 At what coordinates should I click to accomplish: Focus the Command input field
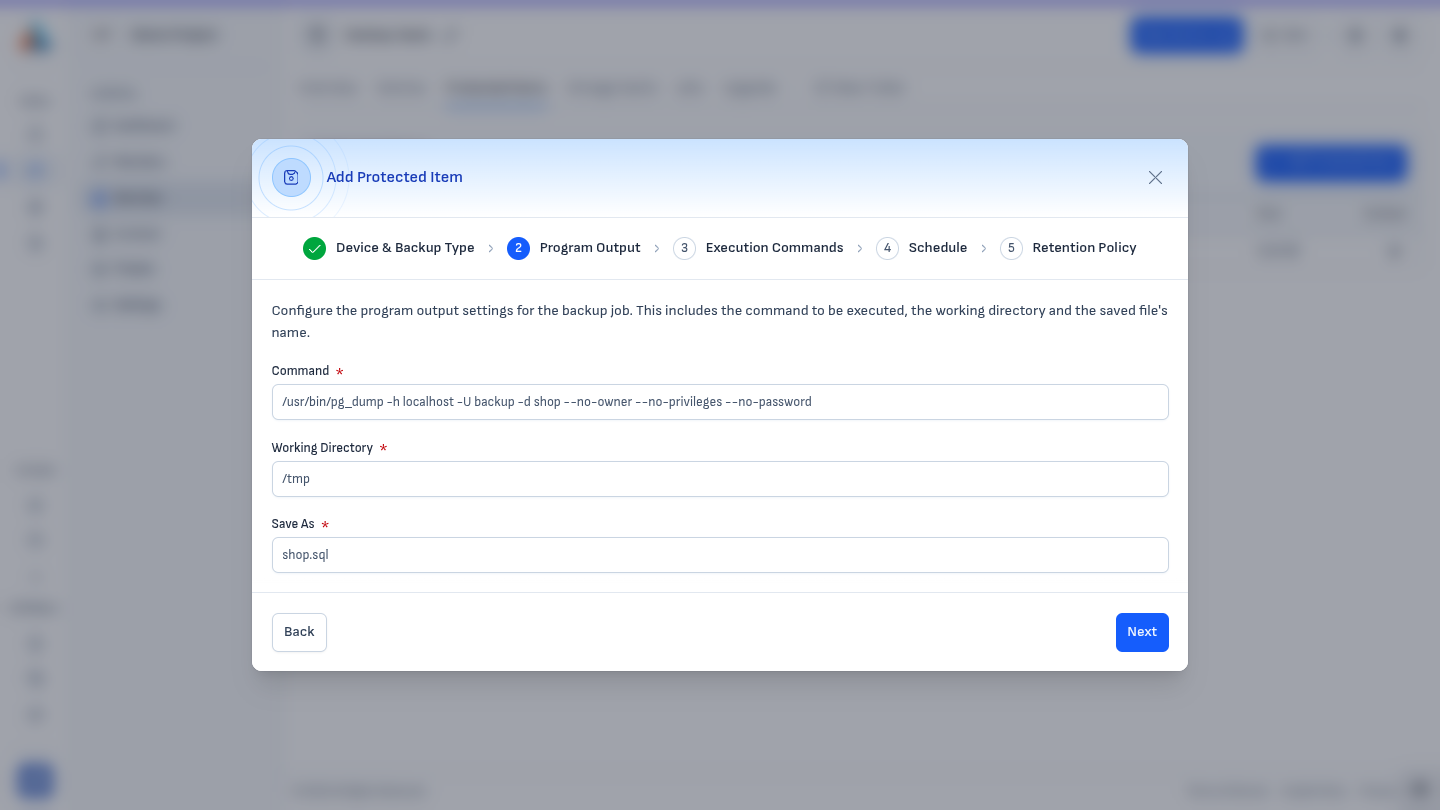[720, 402]
